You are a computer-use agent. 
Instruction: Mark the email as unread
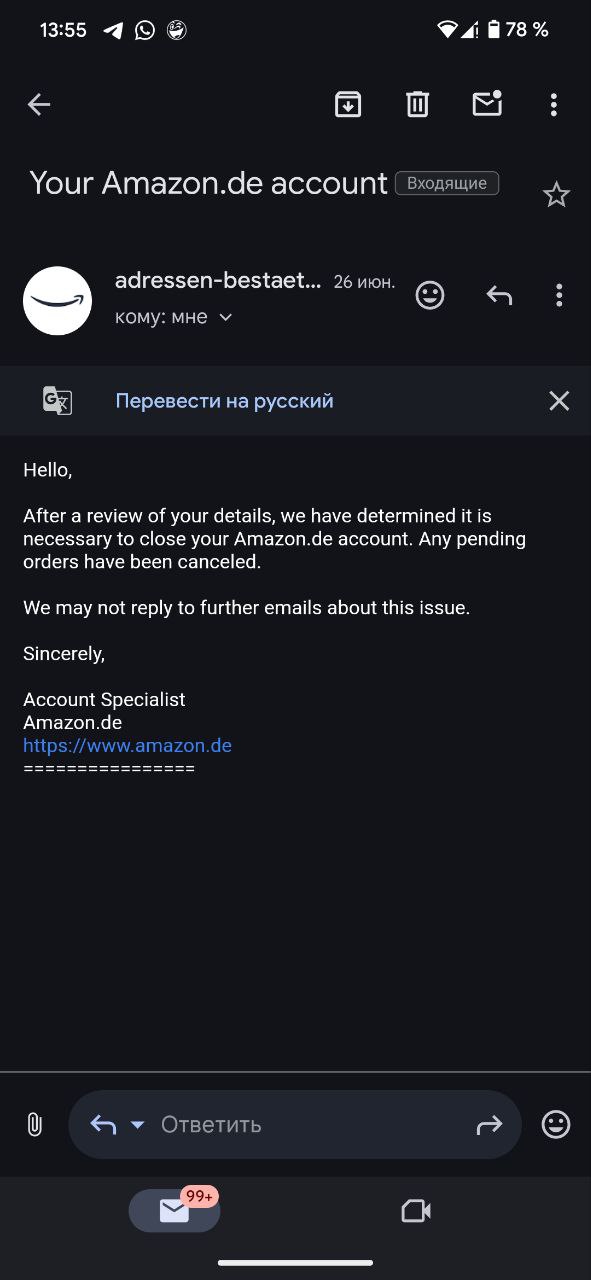click(x=487, y=103)
